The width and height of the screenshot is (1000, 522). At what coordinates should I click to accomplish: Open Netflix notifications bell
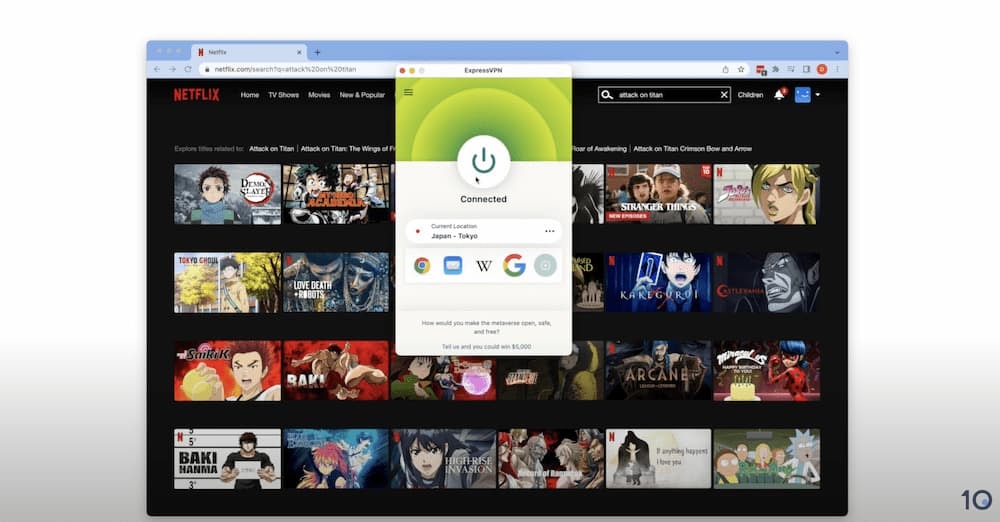(x=779, y=94)
